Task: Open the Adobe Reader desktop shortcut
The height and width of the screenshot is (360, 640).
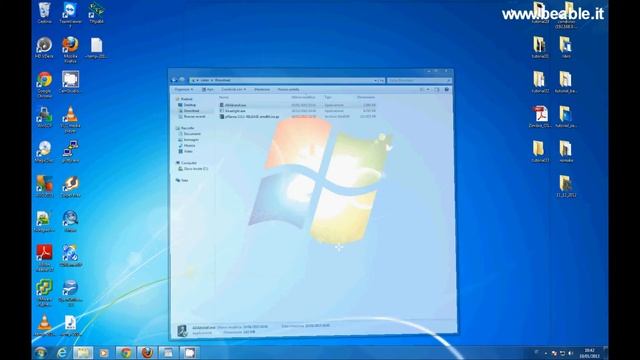Action: click(44, 258)
